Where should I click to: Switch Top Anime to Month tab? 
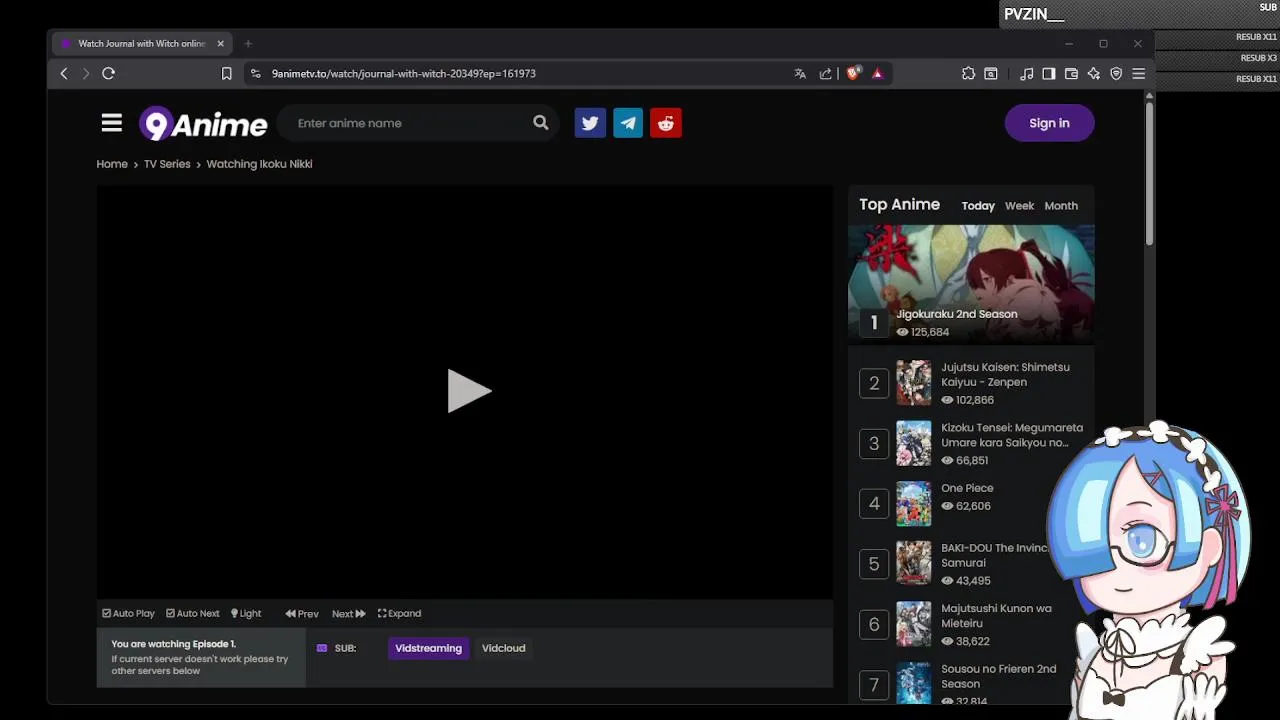click(1061, 206)
